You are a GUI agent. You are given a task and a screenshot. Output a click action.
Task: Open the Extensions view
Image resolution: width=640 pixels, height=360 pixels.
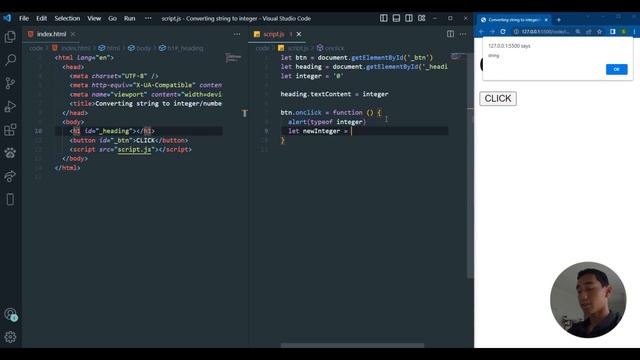(10, 130)
